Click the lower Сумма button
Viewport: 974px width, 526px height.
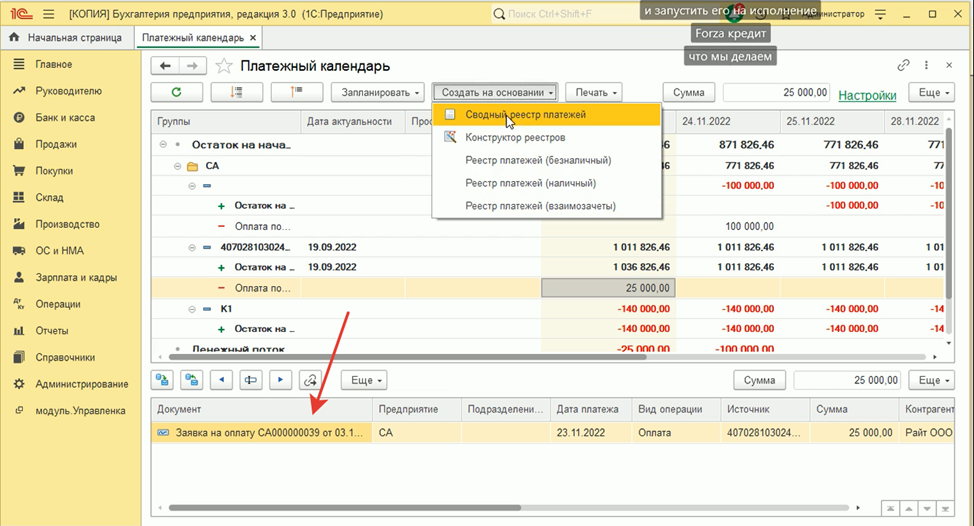pos(759,380)
